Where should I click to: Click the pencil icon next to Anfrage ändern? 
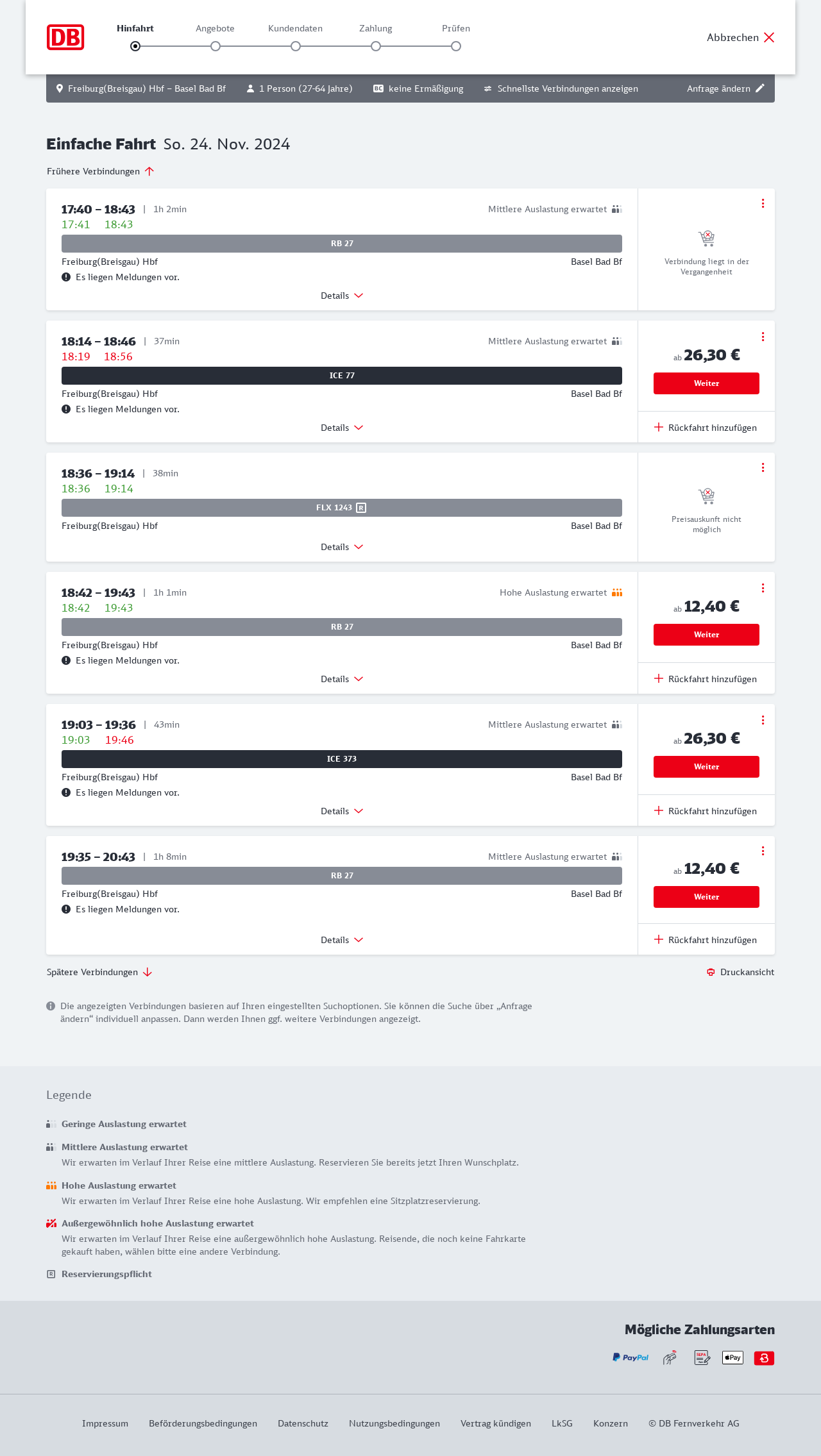pos(760,88)
